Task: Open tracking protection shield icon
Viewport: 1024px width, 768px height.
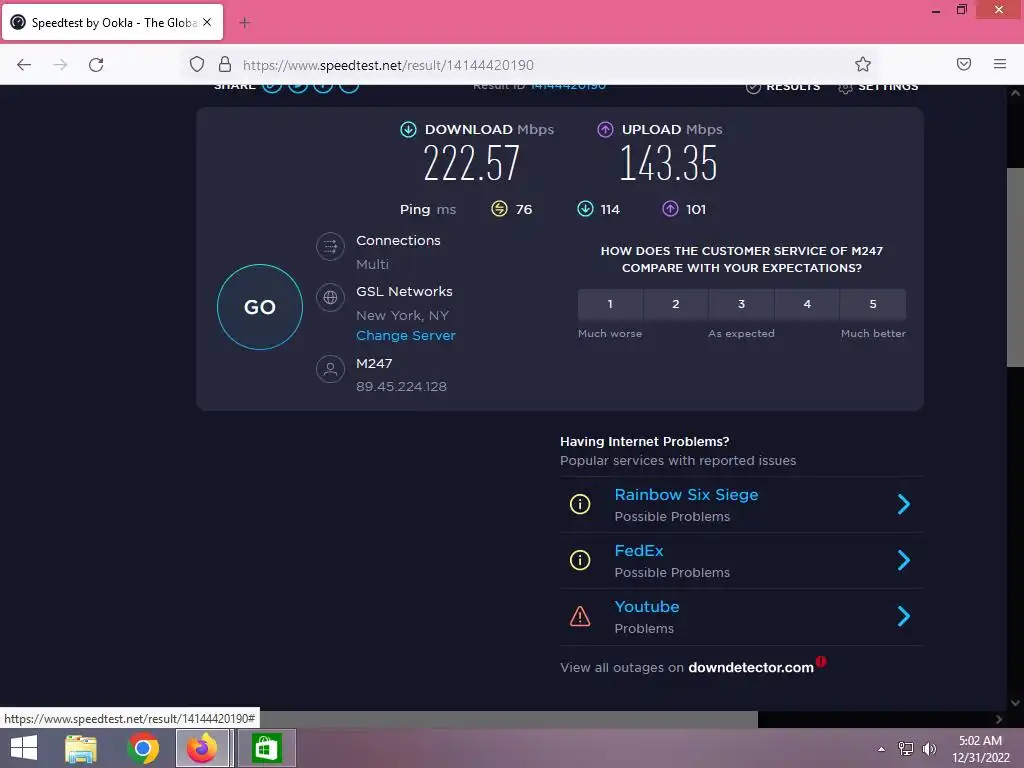Action: 197,64
